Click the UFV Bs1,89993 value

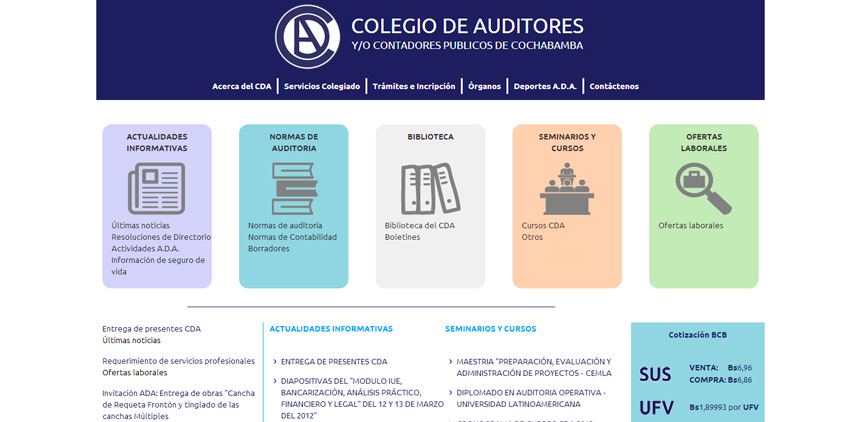point(724,407)
